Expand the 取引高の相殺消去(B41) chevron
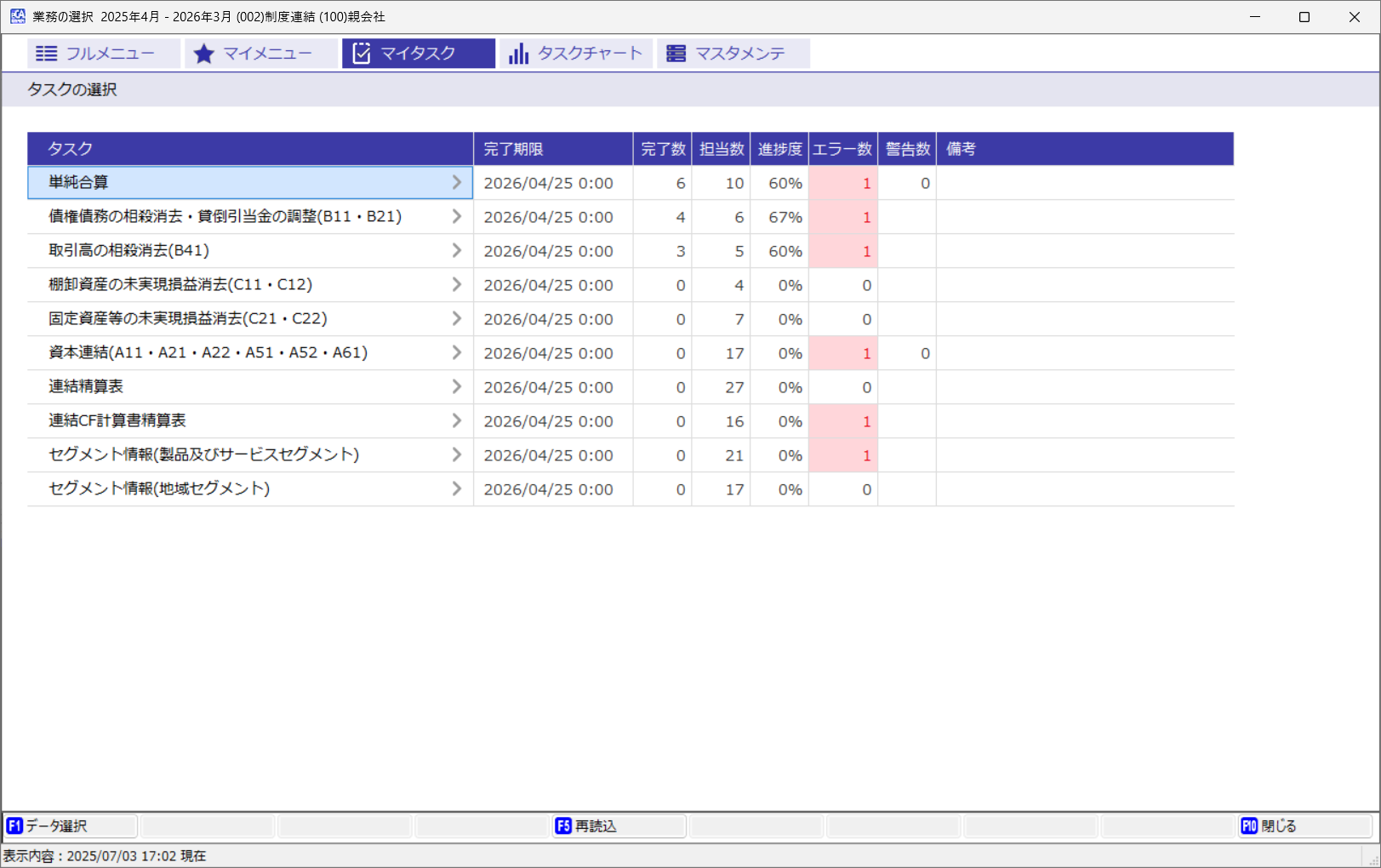 (x=457, y=251)
